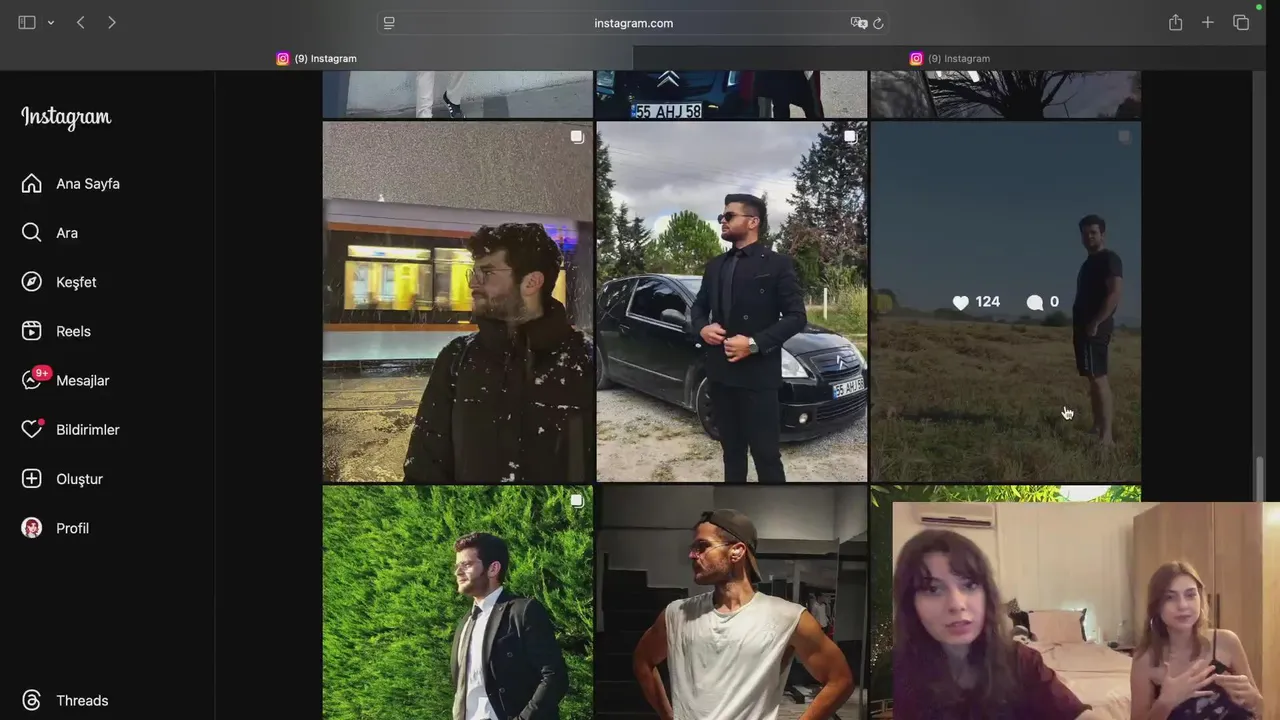This screenshot has height=720, width=1280.
Task: Click the Bildirimler heart icon
Action: click(32, 429)
